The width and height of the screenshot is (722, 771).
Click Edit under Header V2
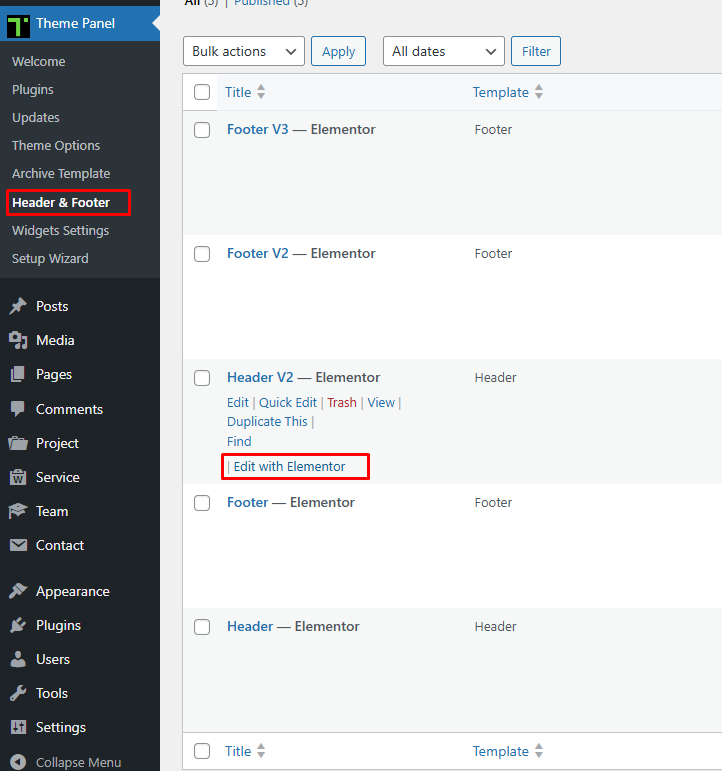click(238, 403)
